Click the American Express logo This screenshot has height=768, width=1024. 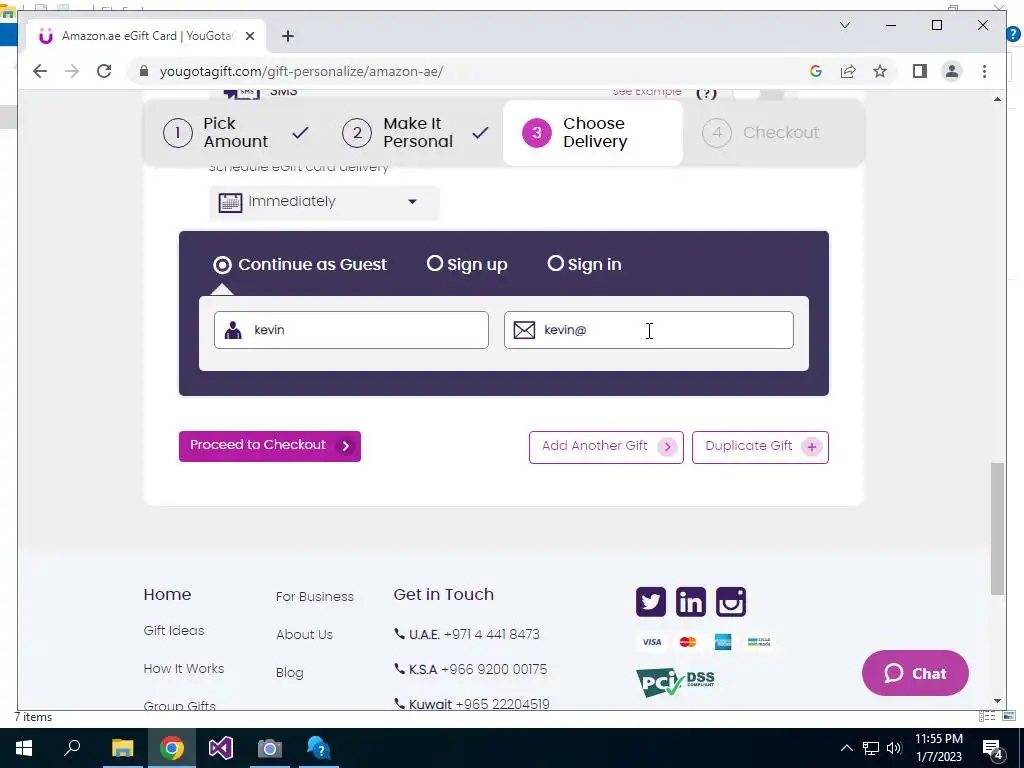click(723, 642)
